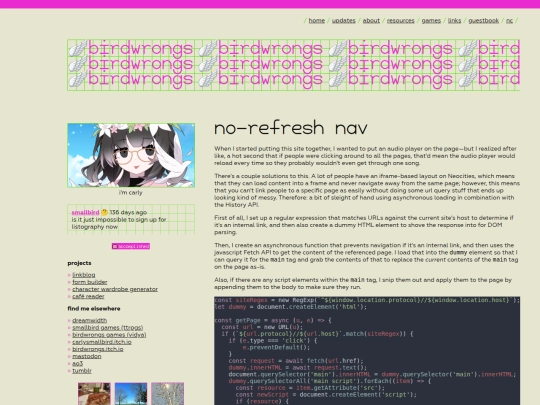Open the ao3 profile link

coord(77,364)
